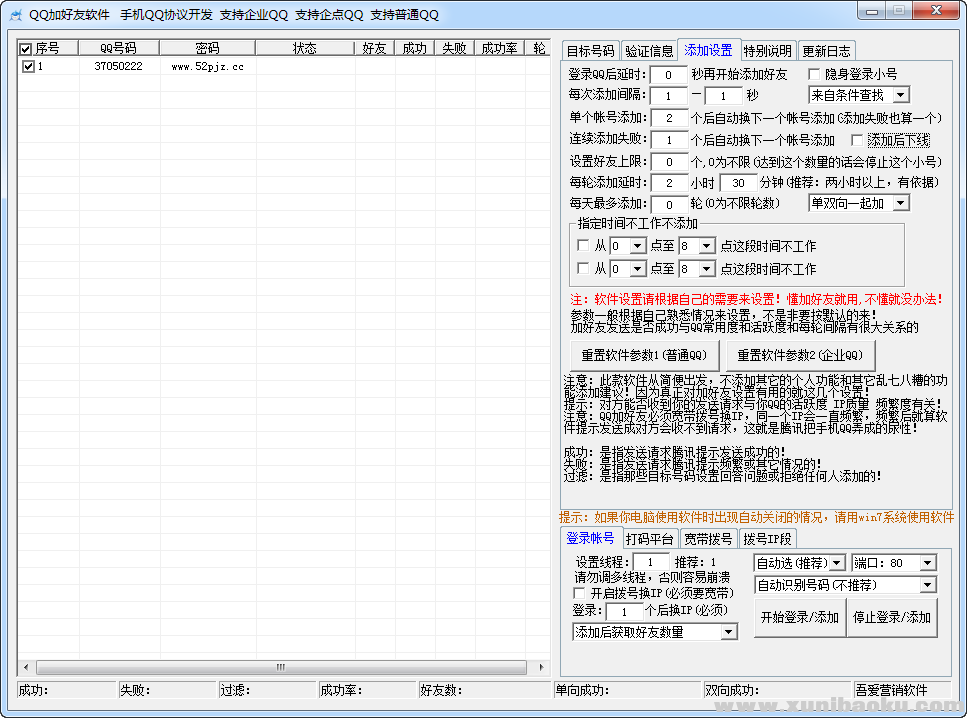Viewport: 967px width, 718px height.
Task: Click the horizontal scrollbar under account list
Action: click(280, 667)
